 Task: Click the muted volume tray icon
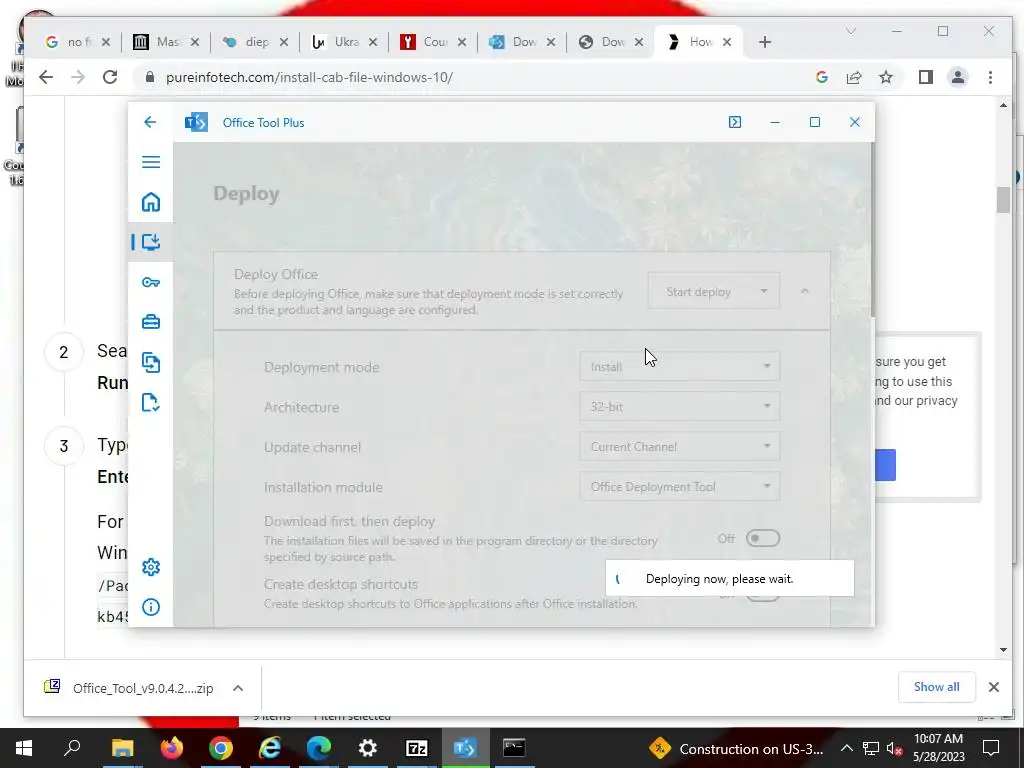895,748
